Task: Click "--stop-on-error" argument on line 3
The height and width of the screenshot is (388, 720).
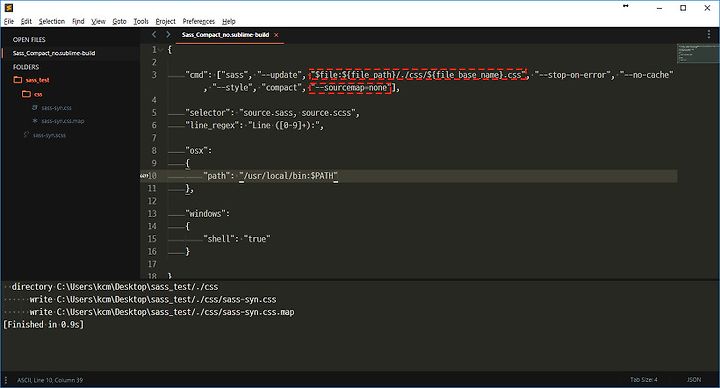Action: pos(574,75)
